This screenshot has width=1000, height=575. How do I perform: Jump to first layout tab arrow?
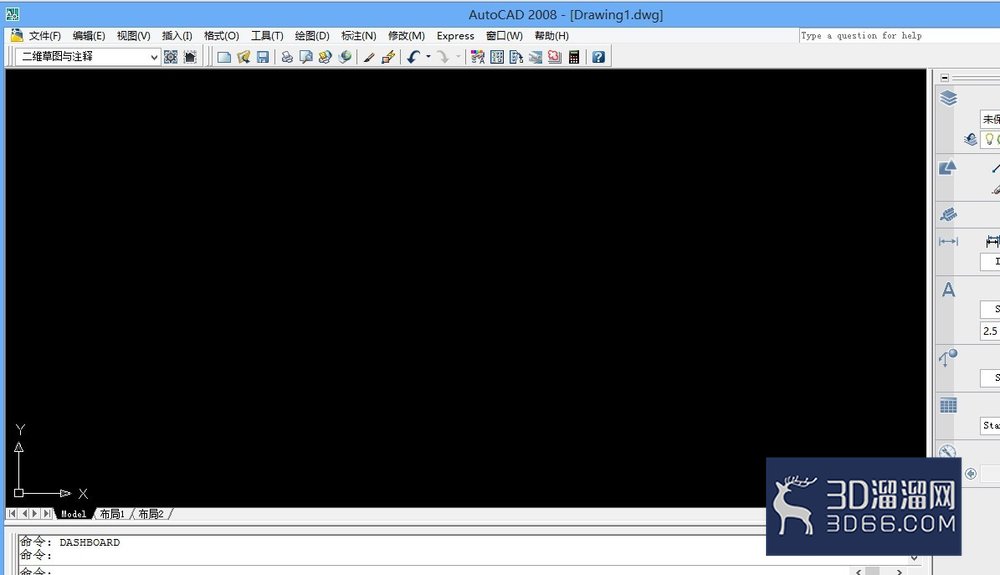click(x=12, y=513)
